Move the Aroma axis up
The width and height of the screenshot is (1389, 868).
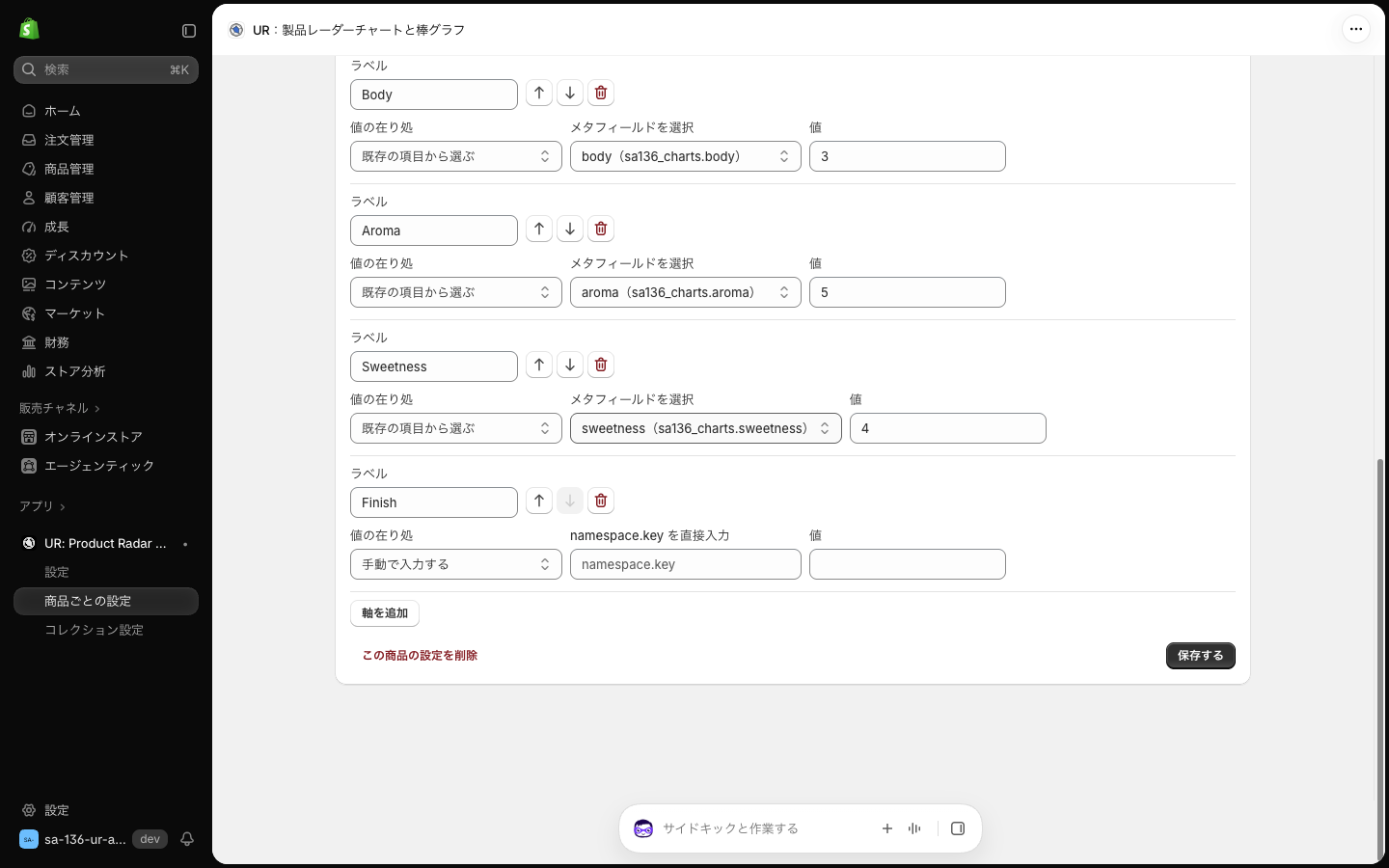pos(539,229)
